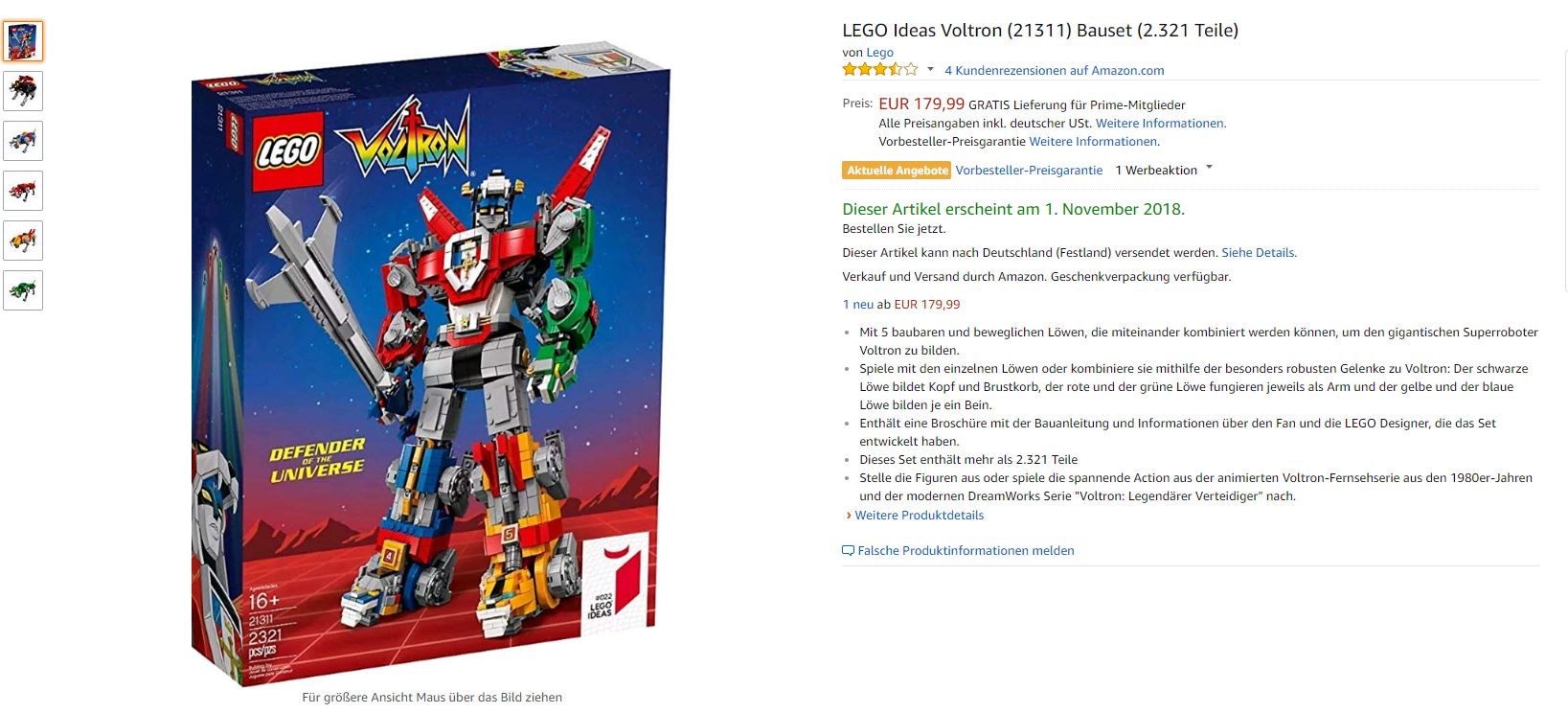Open the 1 neu offers link

point(857,304)
